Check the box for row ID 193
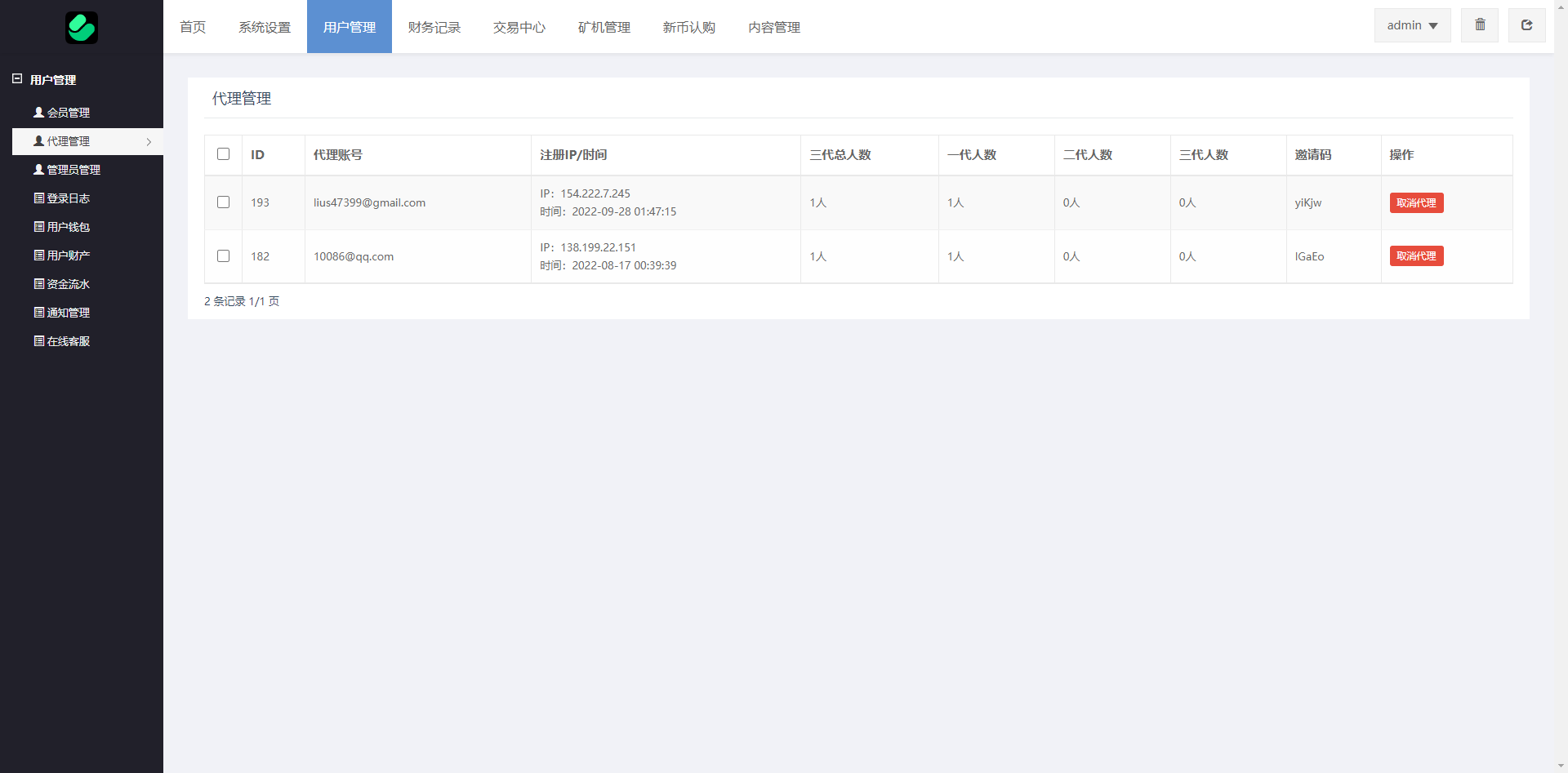Screen dimensions: 1568x773 click(223, 202)
